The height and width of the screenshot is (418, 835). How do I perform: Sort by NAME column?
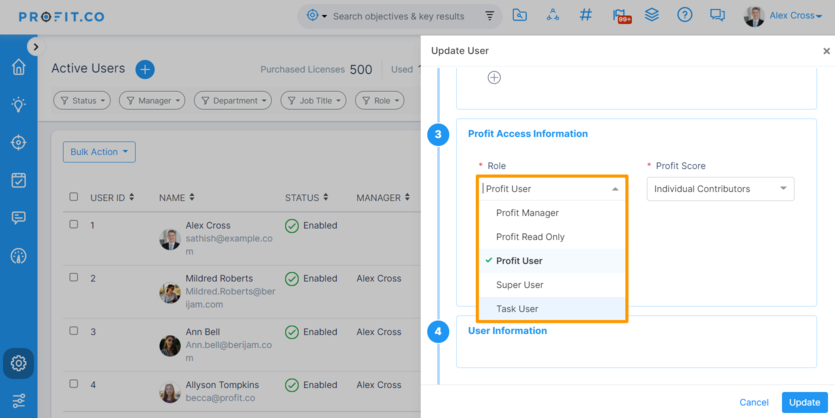point(177,198)
